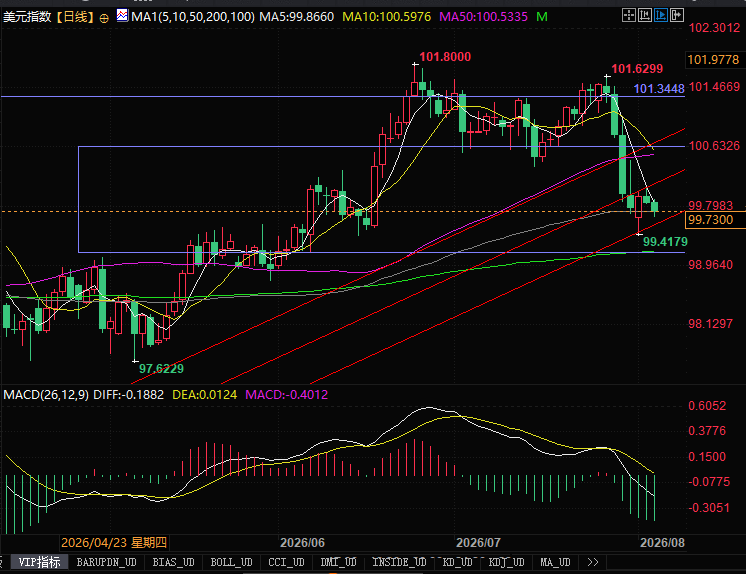Click the circled plus icon beside 日线

coord(104,18)
